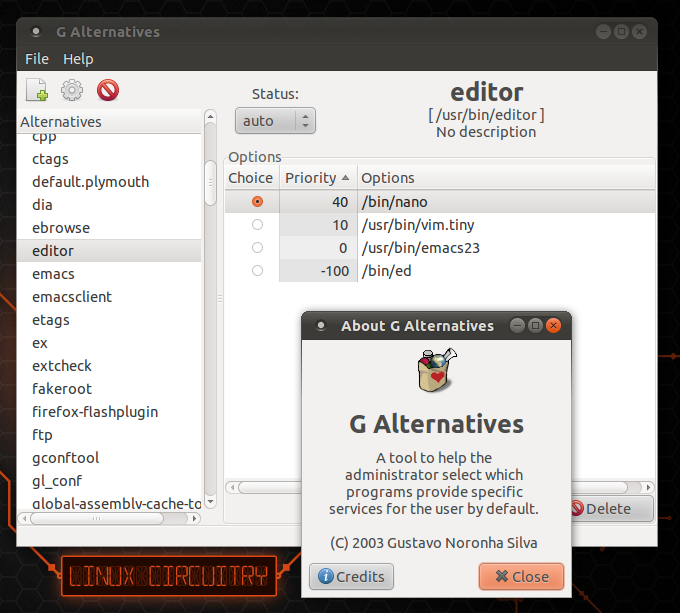The width and height of the screenshot is (680, 613).
Task: Choose the /bin/ed radio button
Action: 258,271
